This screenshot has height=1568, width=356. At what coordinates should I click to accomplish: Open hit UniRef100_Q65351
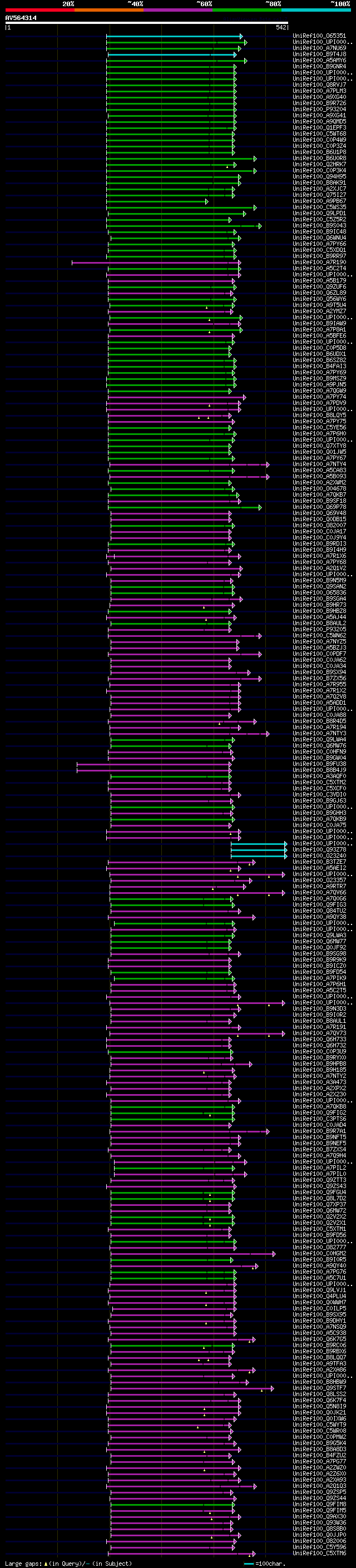tap(319, 36)
